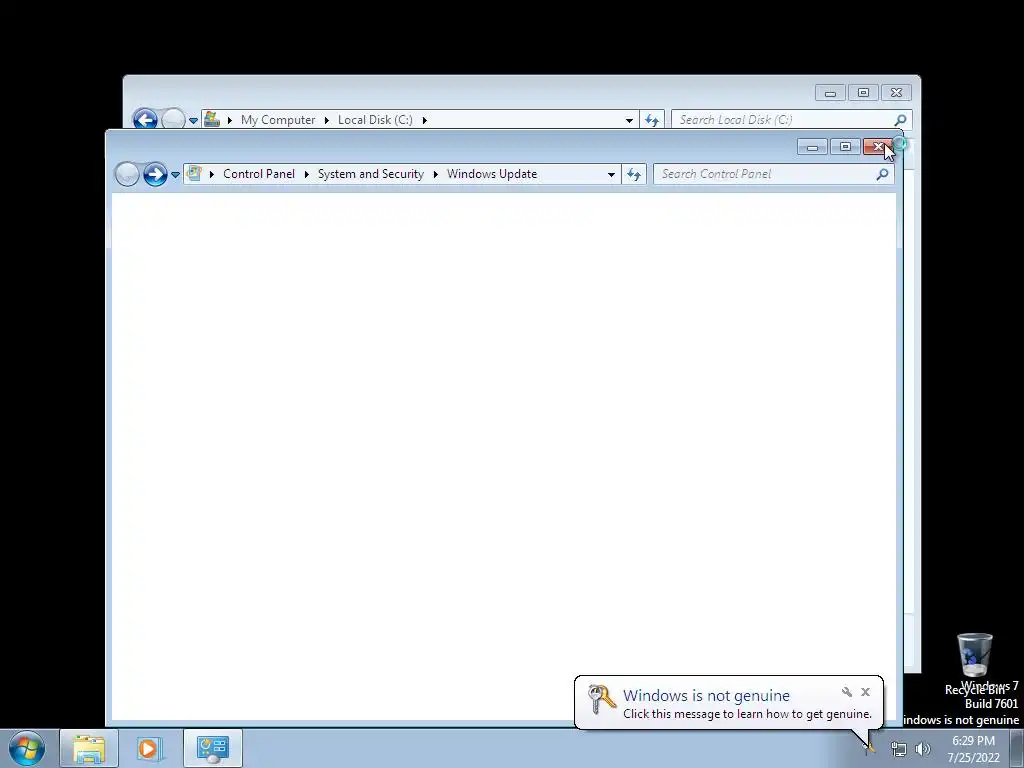The height and width of the screenshot is (768, 1024).
Task: Dismiss the Windows is not genuine balloon
Action: click(x=865, y=692)
